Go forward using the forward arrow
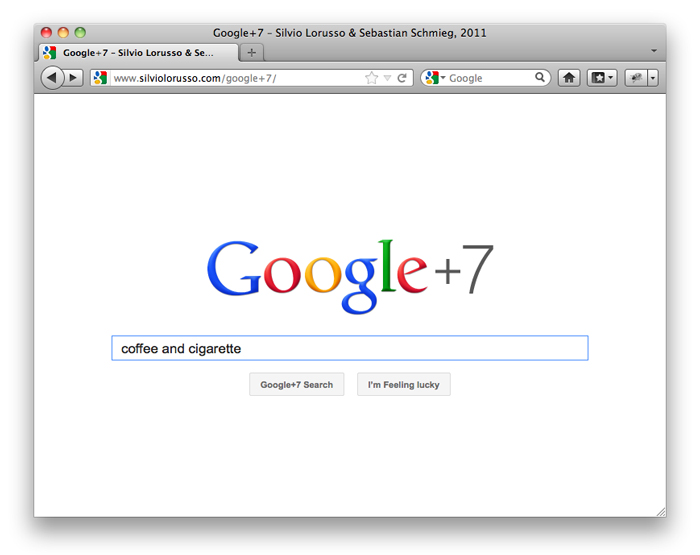Screen dimensions: 700x555 [74, 78]
